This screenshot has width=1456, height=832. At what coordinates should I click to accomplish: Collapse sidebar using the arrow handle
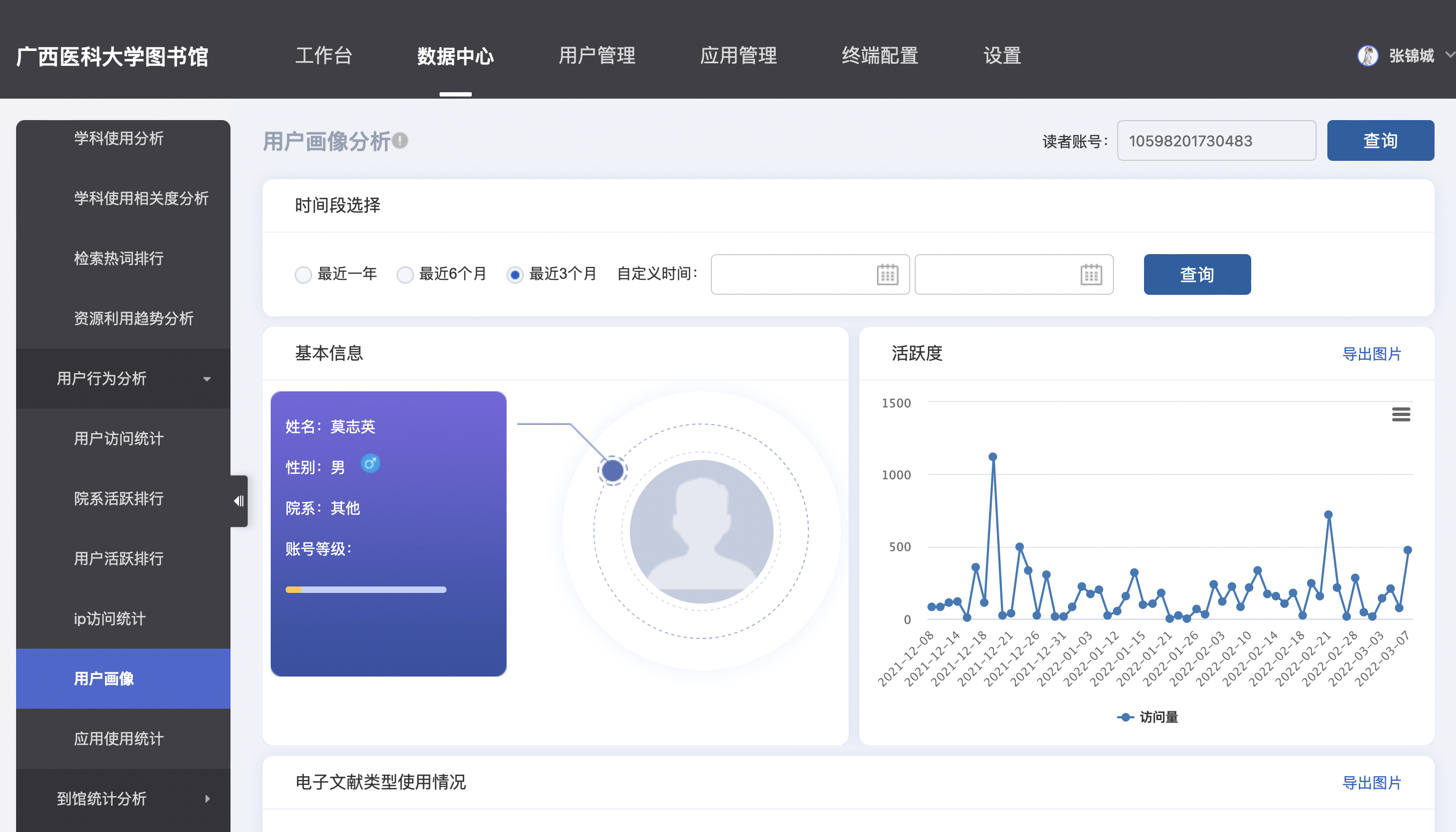[239, 501]
